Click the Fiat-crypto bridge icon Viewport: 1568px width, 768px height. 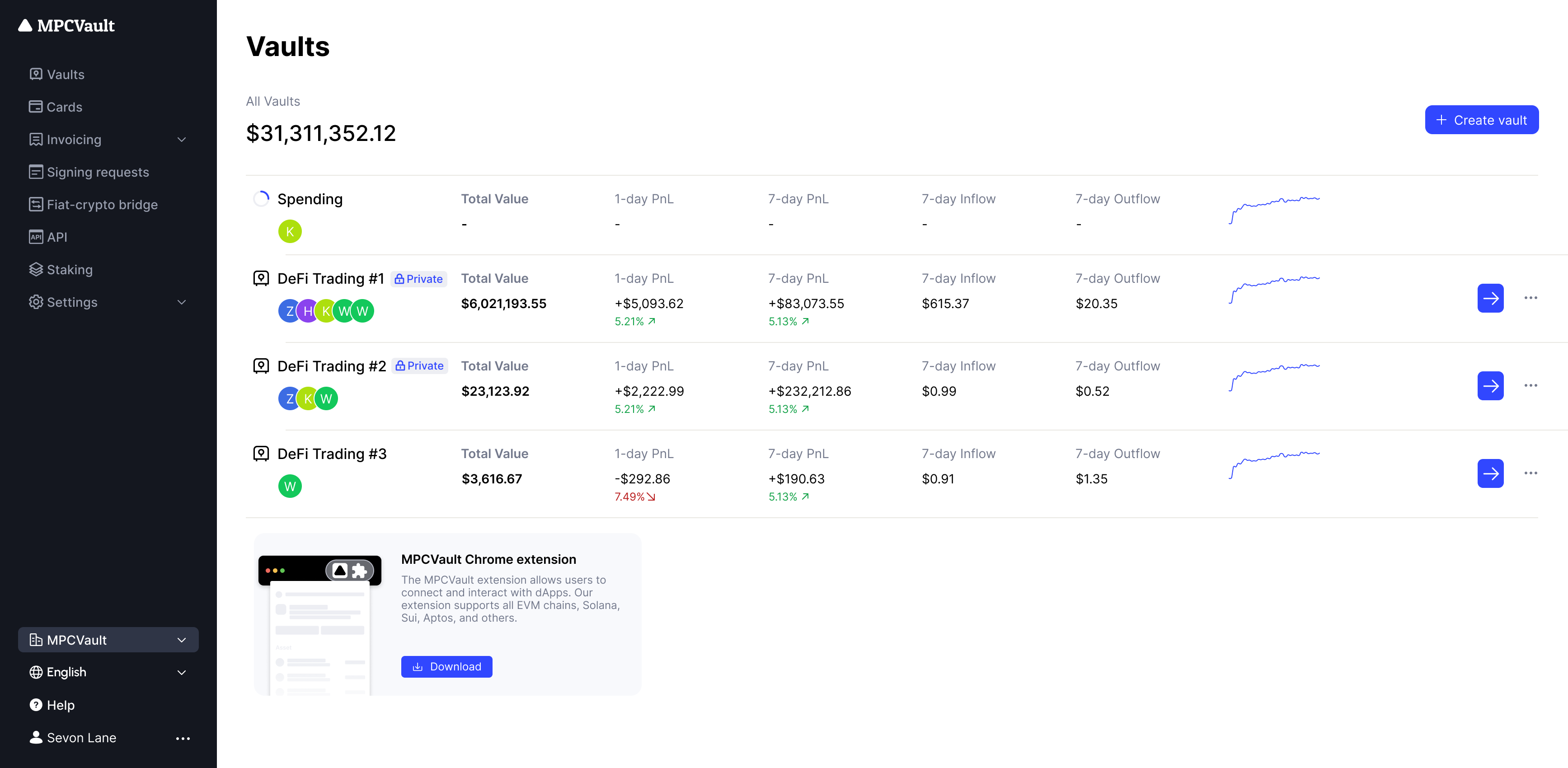tap(36, 205)
